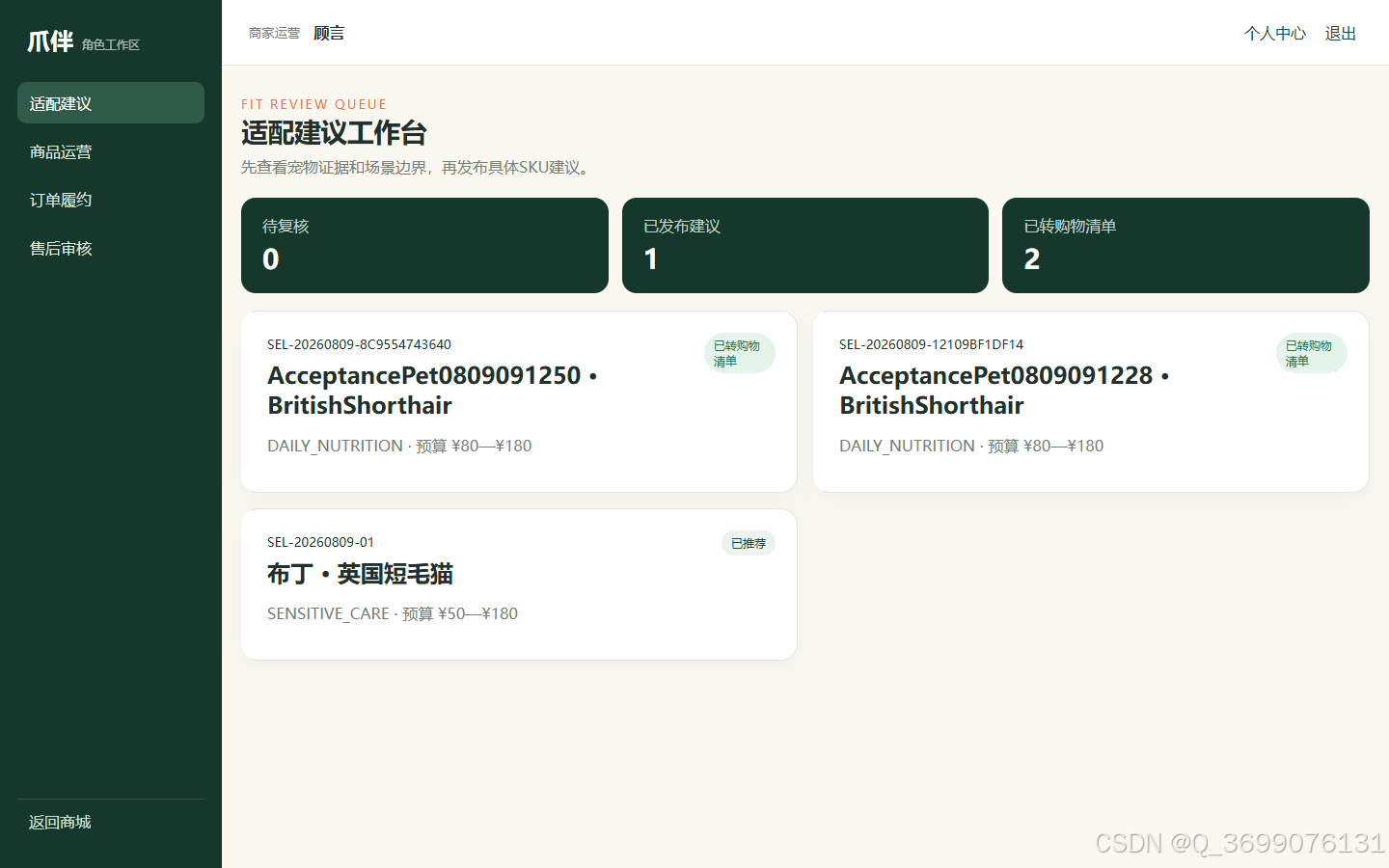The height and width of the screenshot is (868, 1389).
Task: Click 返回商城 at the sidebar bottom
Action: click(60, 822)
